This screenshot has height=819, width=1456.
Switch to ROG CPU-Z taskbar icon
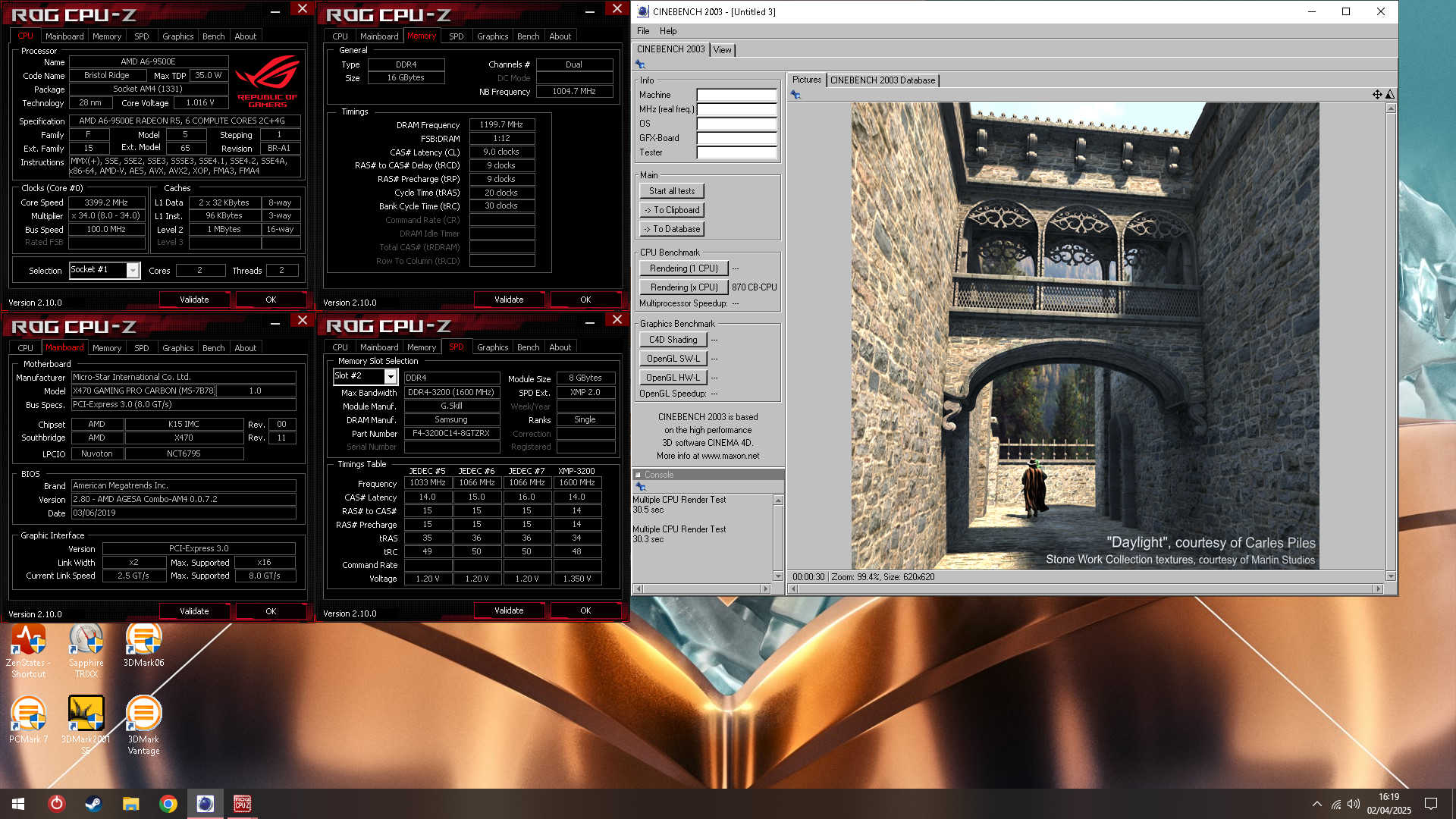point(243,804)
